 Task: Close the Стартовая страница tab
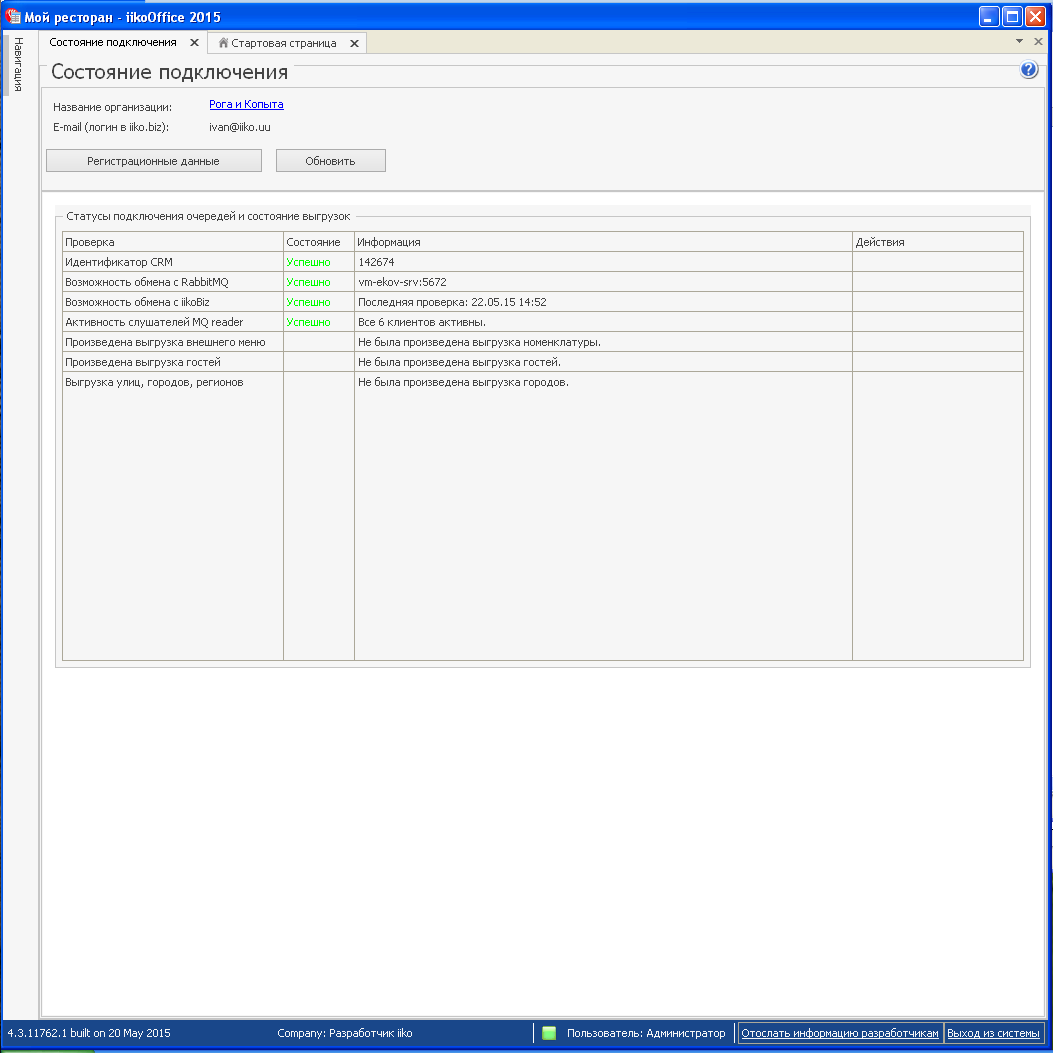coord(354,44)
